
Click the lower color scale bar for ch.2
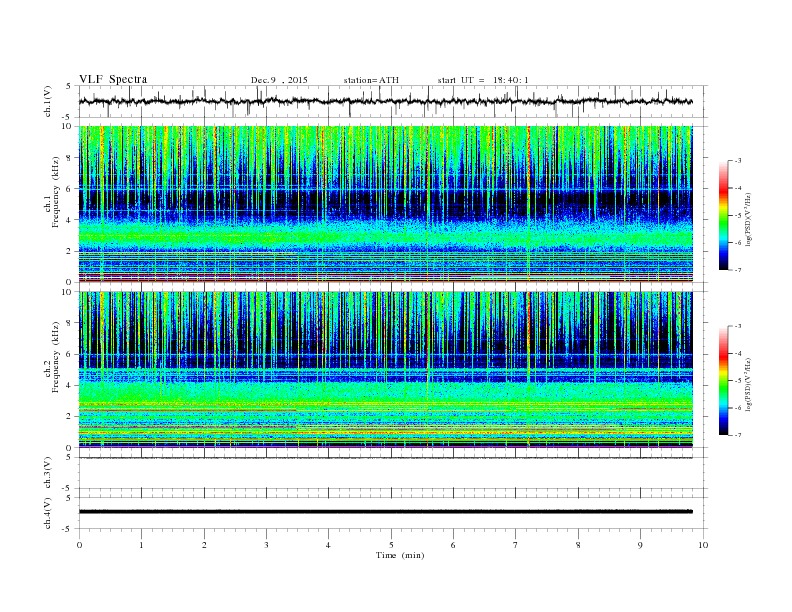pos(723,381)
